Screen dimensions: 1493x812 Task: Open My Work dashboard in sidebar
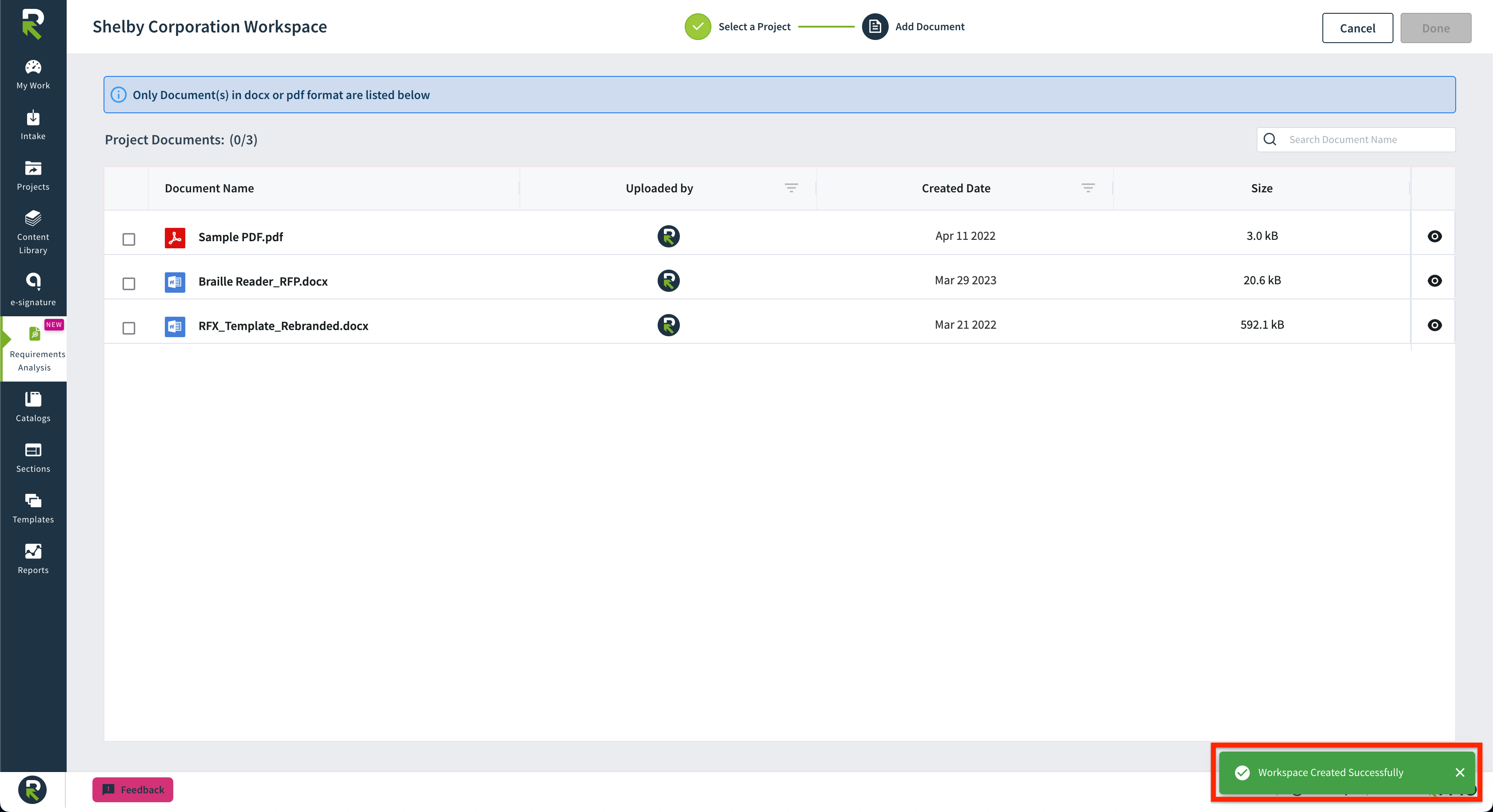point(33,76)
